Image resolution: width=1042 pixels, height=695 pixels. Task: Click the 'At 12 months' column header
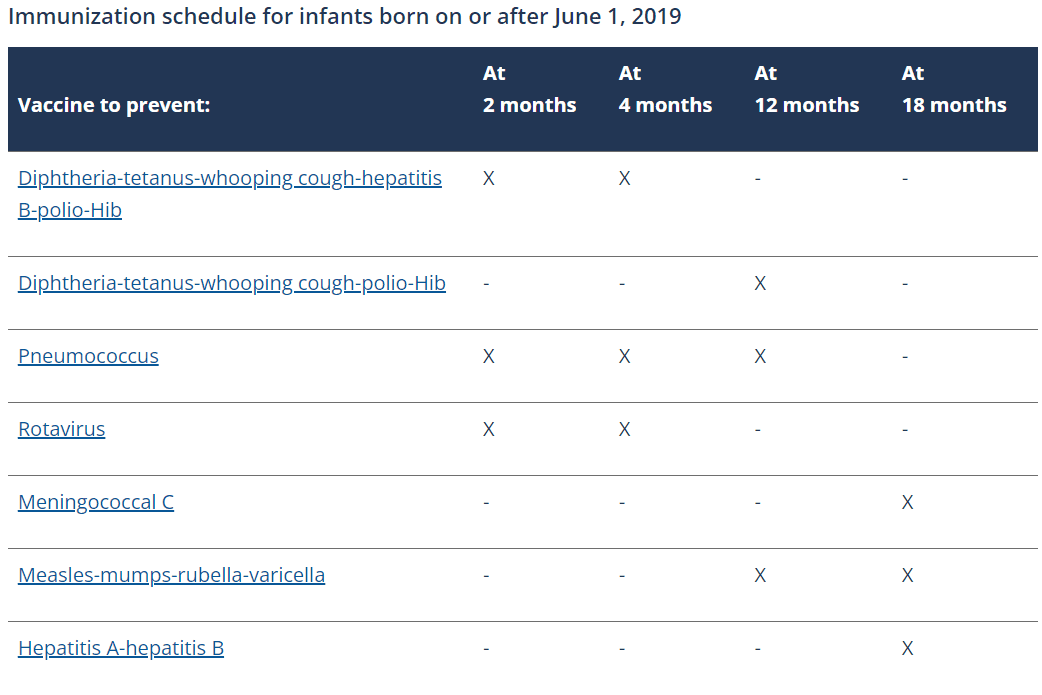(x=806, y=90)
